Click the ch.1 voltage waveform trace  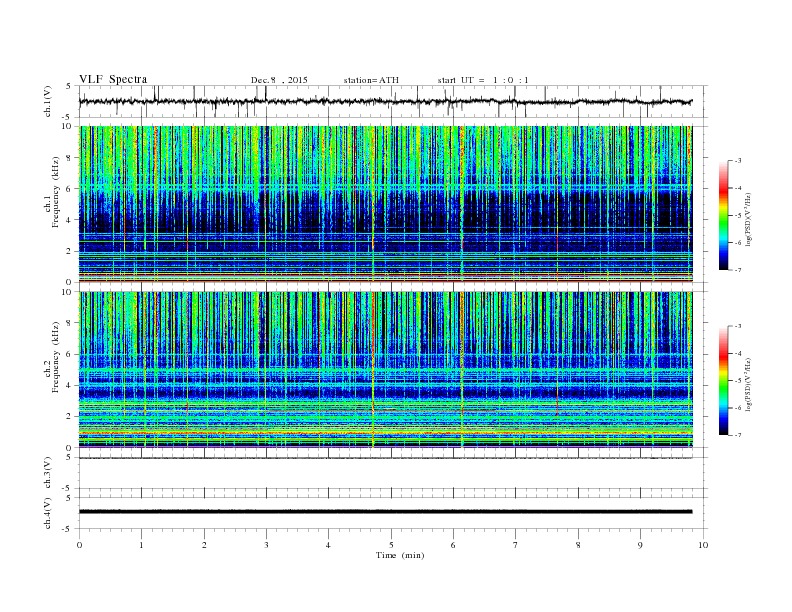pyautogui.click(x=385, y=101)
